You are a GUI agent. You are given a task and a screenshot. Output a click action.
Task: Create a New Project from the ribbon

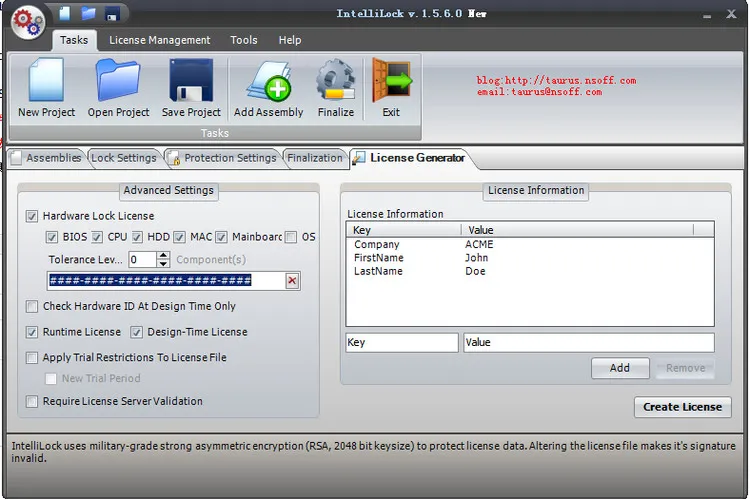(46, 88)
